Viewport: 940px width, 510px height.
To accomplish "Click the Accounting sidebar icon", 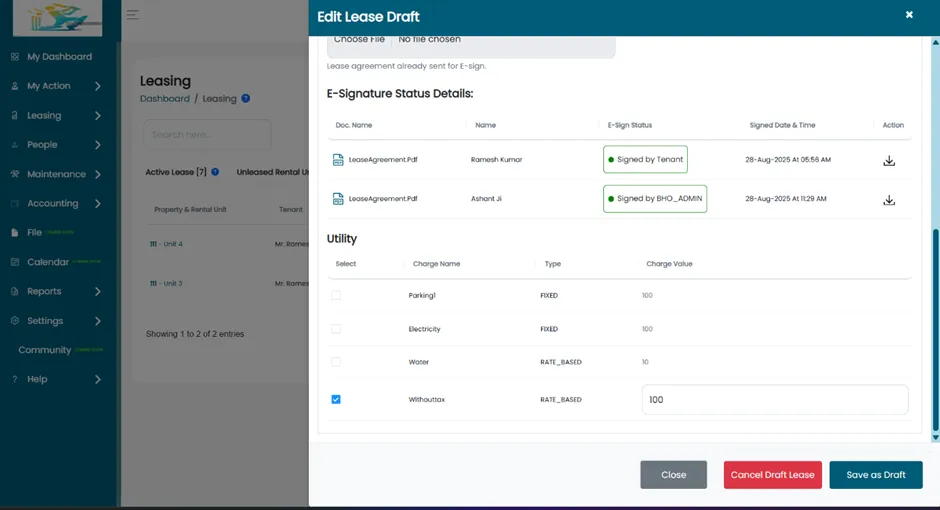I will [x=14, y=203].
